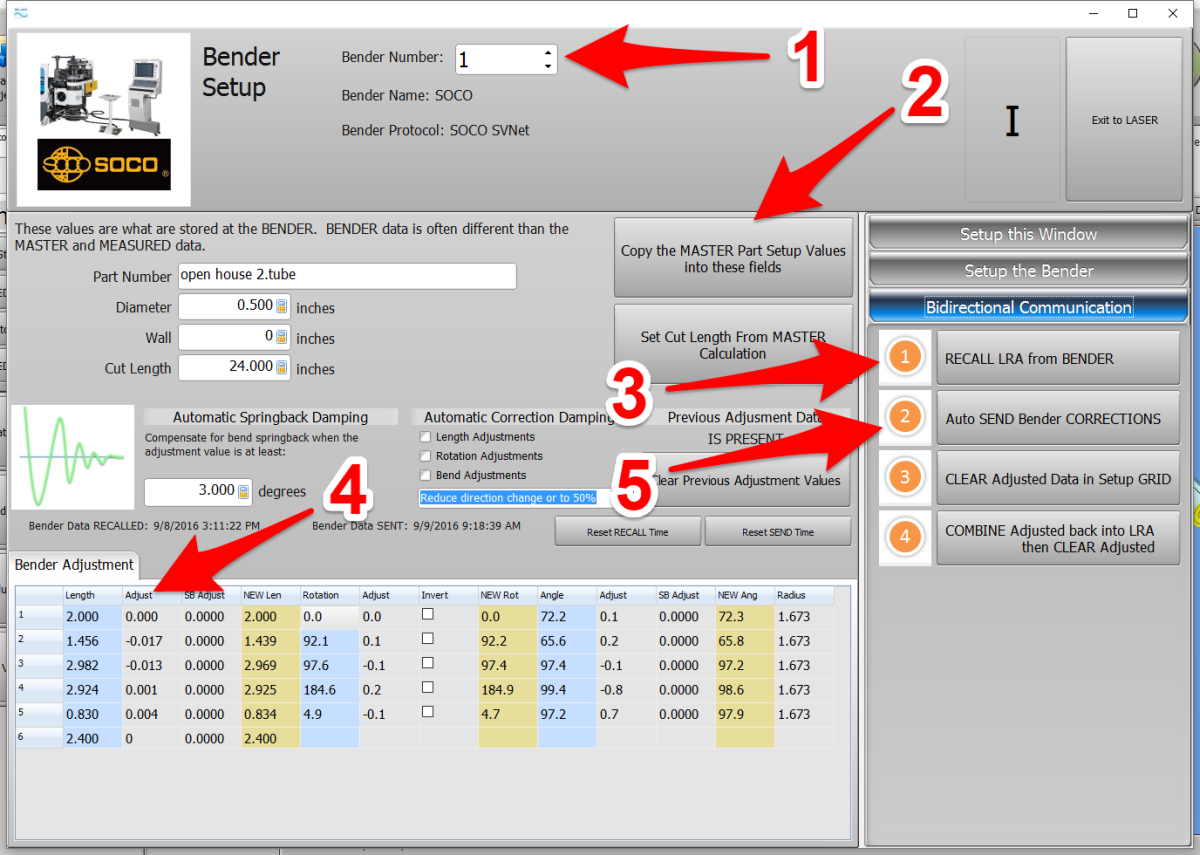
Task: Enable Bend Adjustments checkbox
Action: pyautogui.click(x=426, y=475)
